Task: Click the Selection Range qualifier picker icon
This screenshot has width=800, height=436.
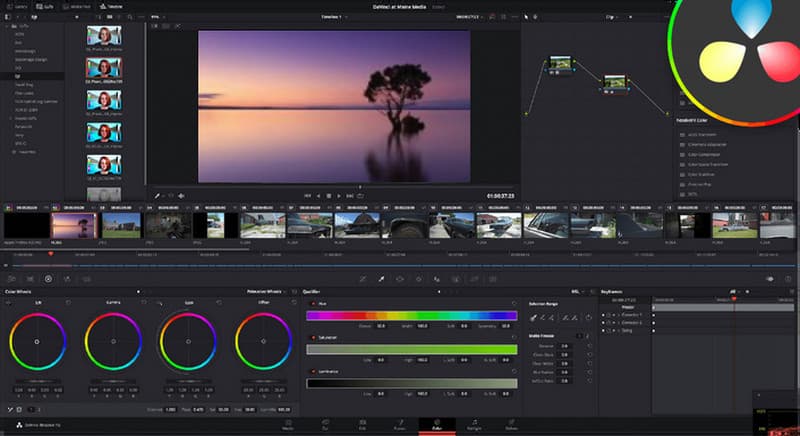Action: pyautogui.click(x=535, y=317)
